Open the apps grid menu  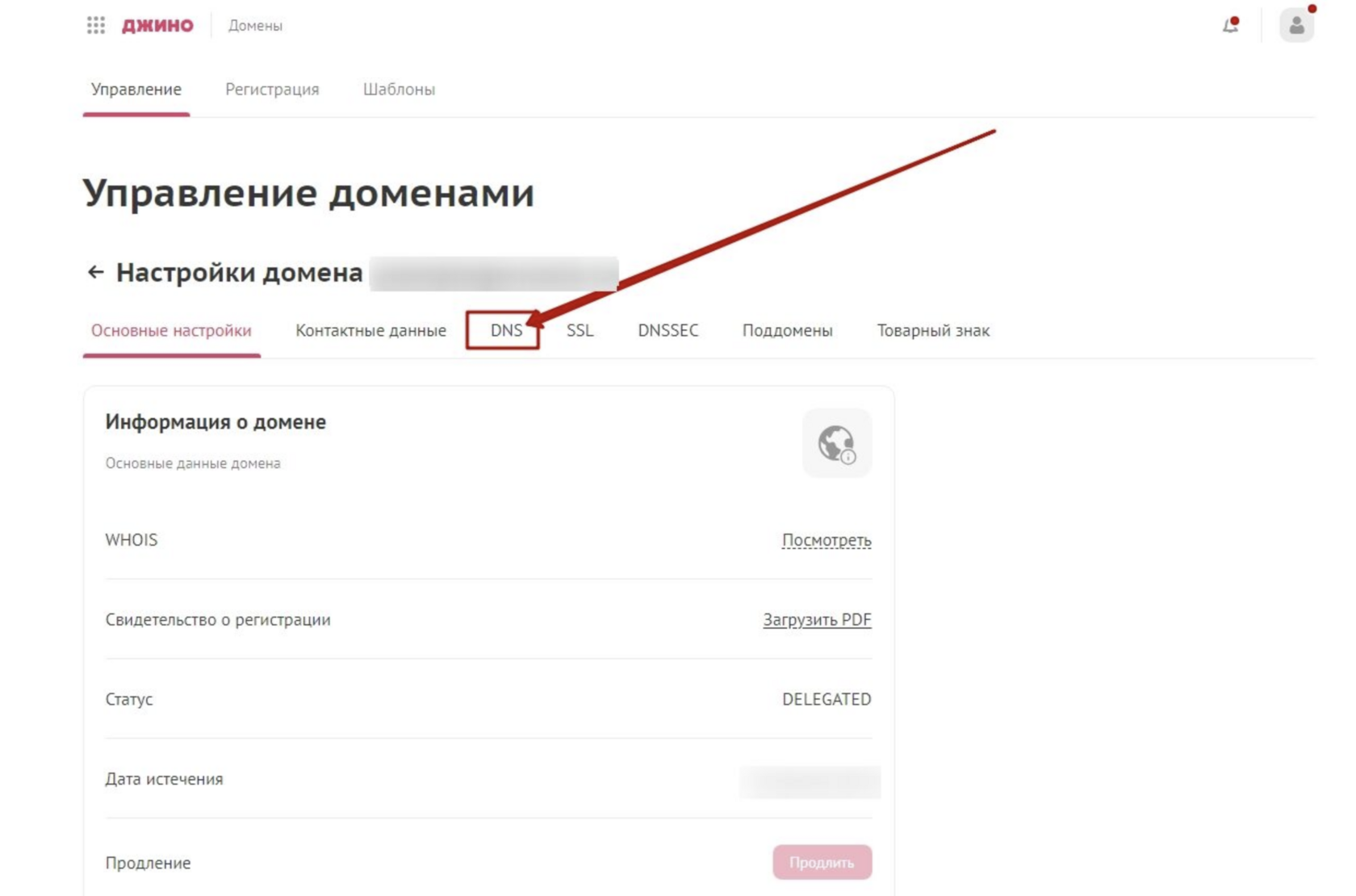click(96, 26)
